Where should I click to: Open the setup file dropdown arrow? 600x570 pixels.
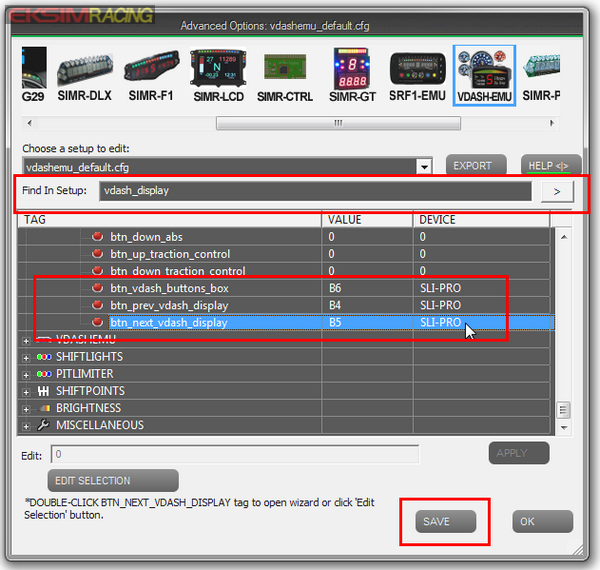click(x=424, y=167)
